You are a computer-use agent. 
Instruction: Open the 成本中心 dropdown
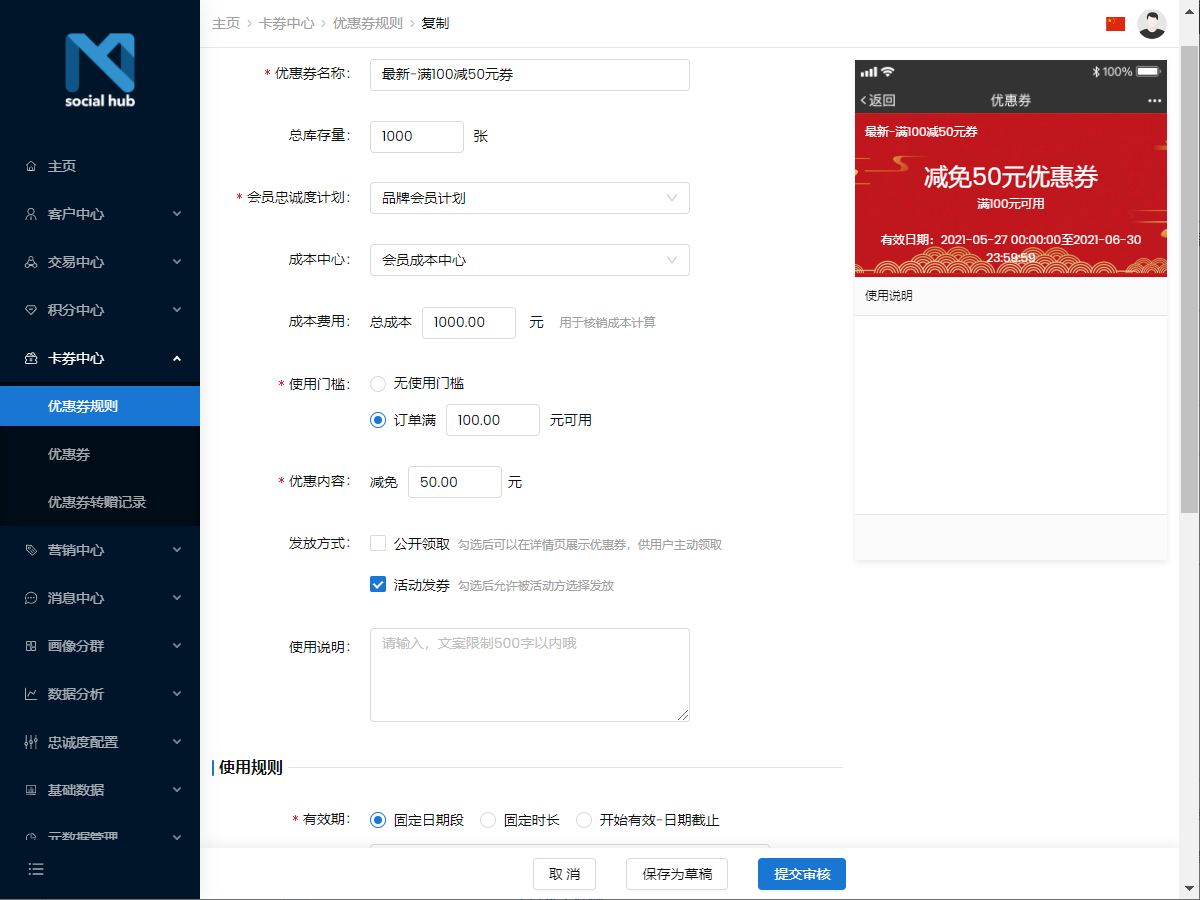530,259
